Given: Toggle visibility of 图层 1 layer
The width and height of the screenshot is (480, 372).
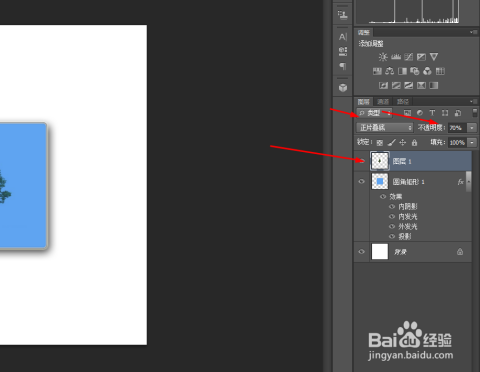Looking at the screenshot, I should (362, 161).
